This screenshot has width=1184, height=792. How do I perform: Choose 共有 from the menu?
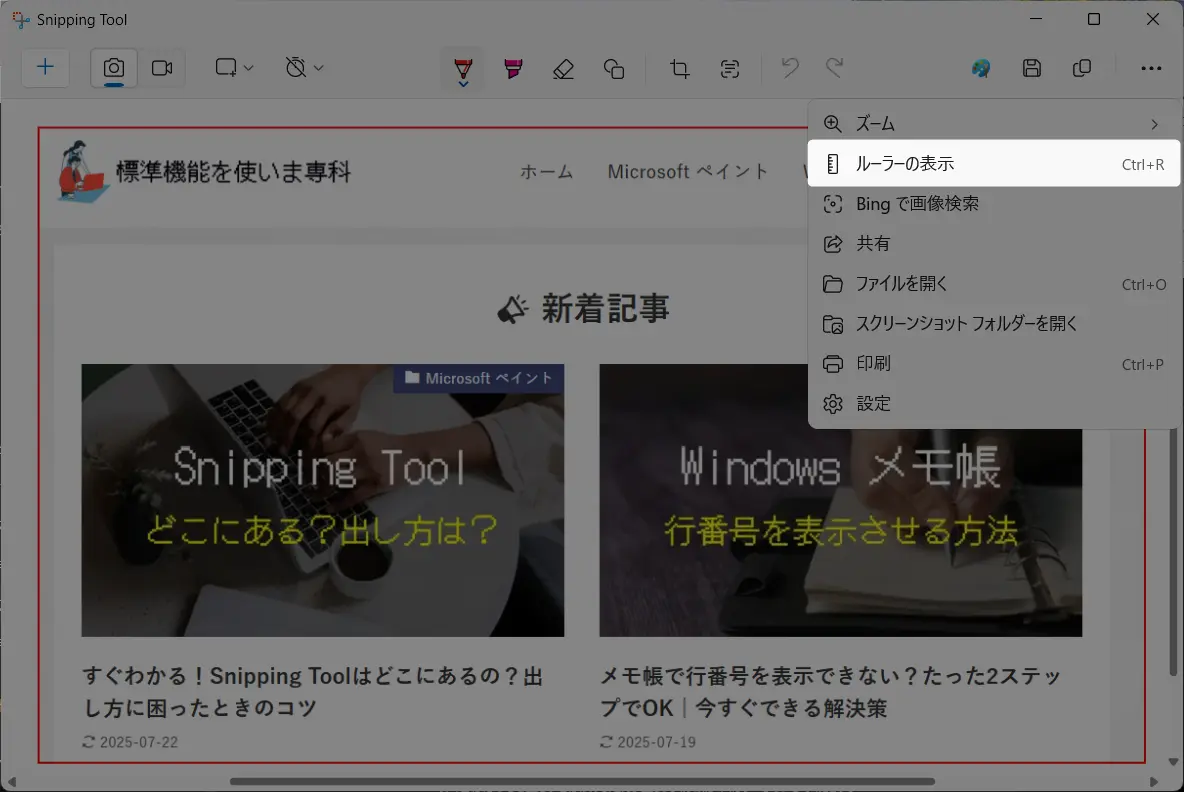993,244
